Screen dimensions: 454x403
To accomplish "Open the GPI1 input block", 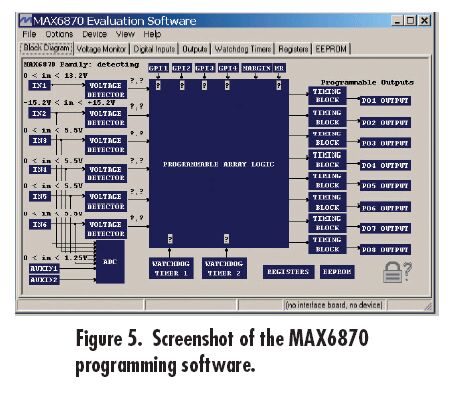I will coord(158,68).
